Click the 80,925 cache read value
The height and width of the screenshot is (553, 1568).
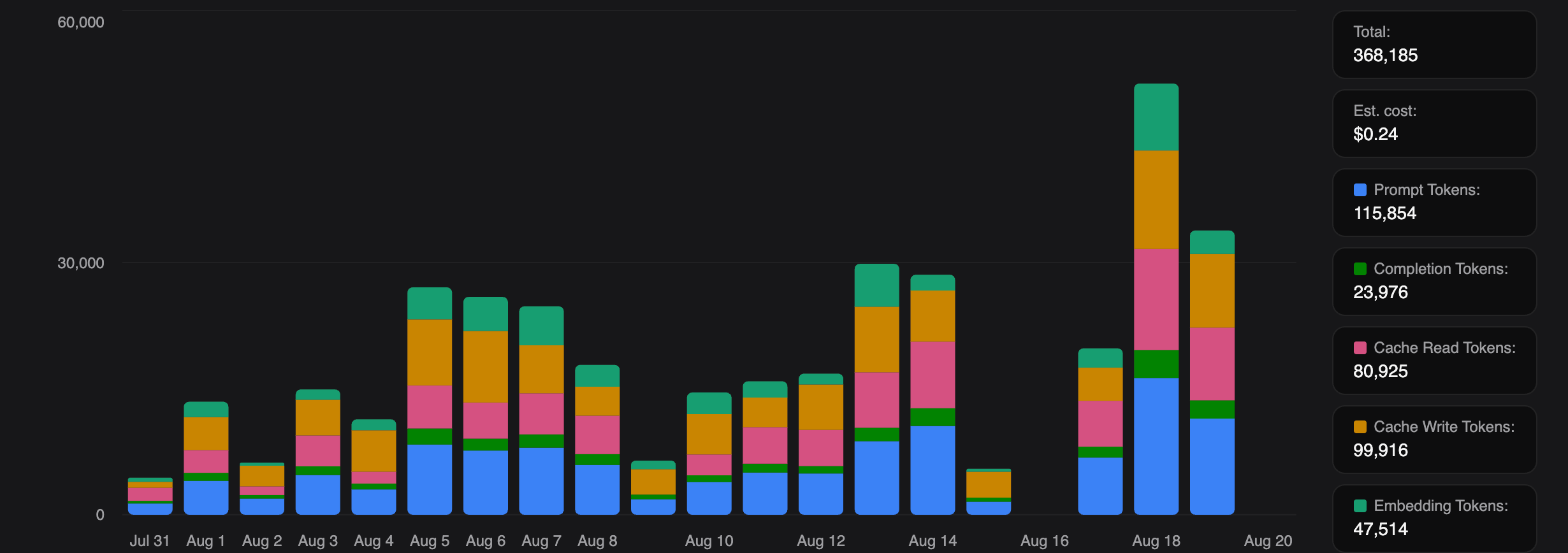pyautogui.click(x=1381, y=371)
